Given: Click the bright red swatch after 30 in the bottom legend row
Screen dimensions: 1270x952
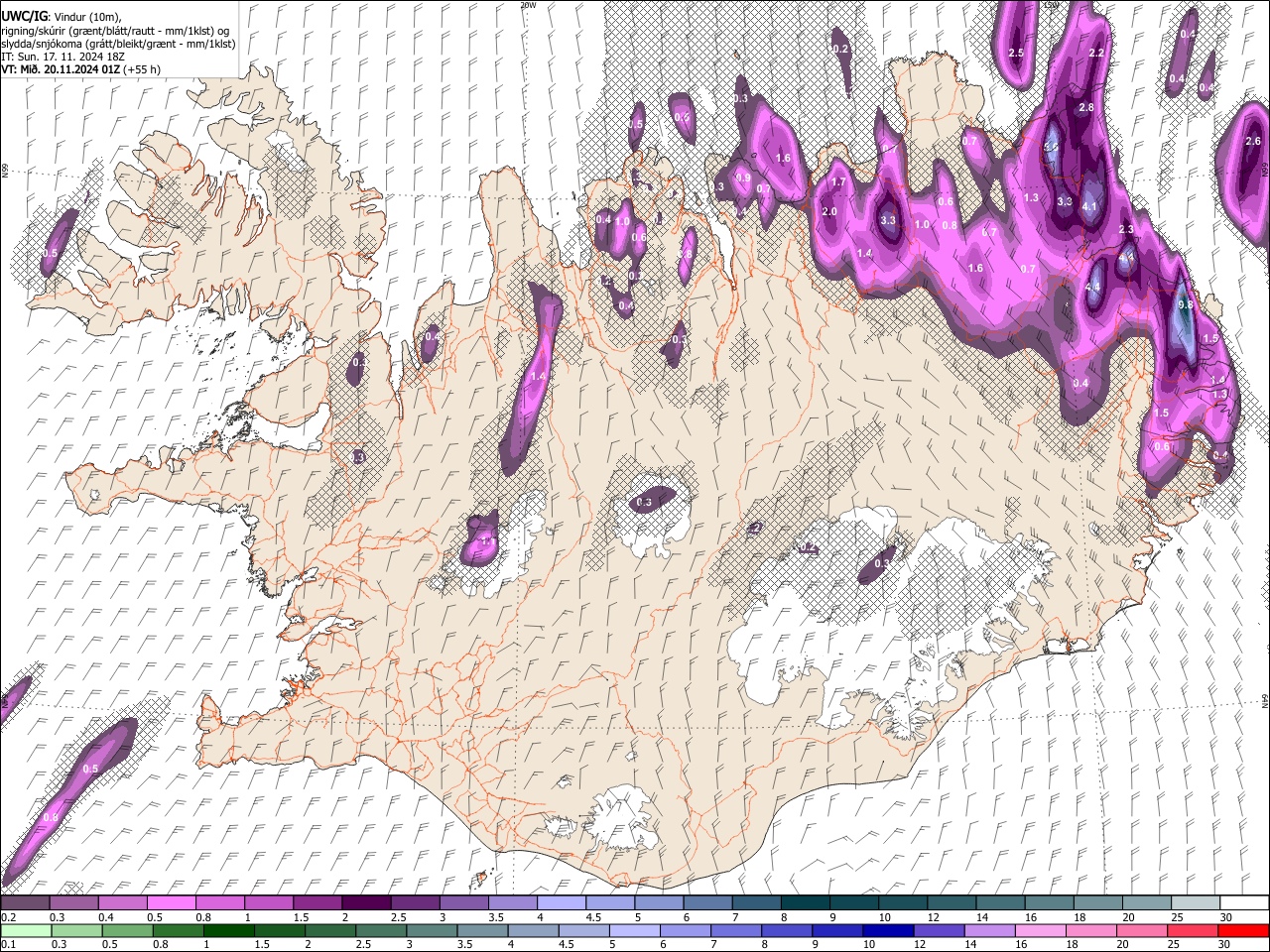Looking at the screenshot, I should (1244, 930).
